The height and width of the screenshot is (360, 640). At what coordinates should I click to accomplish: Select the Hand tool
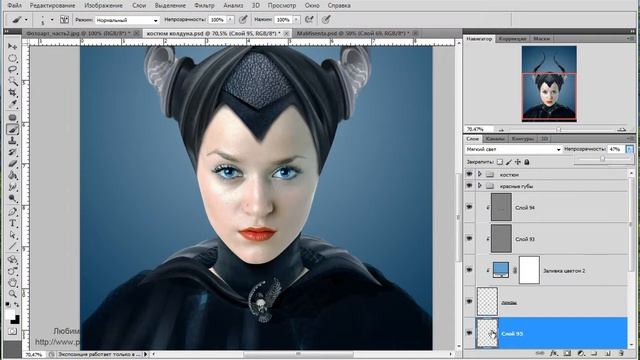click(13, 282)
